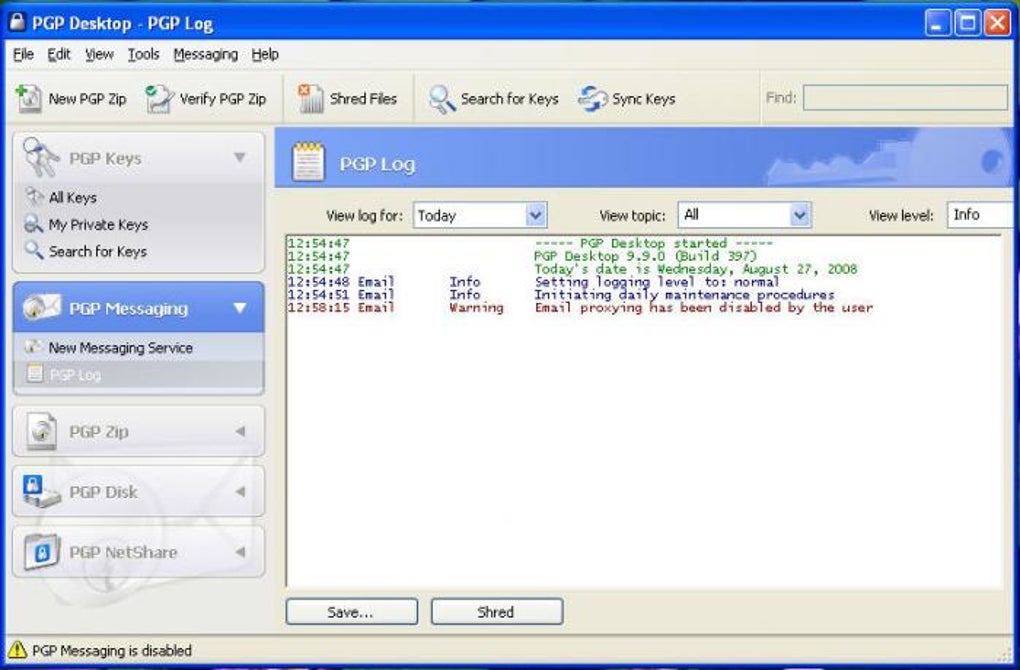1020x670 pixels.
Task: Click the Save... button
Action: [x=351, y=612]
